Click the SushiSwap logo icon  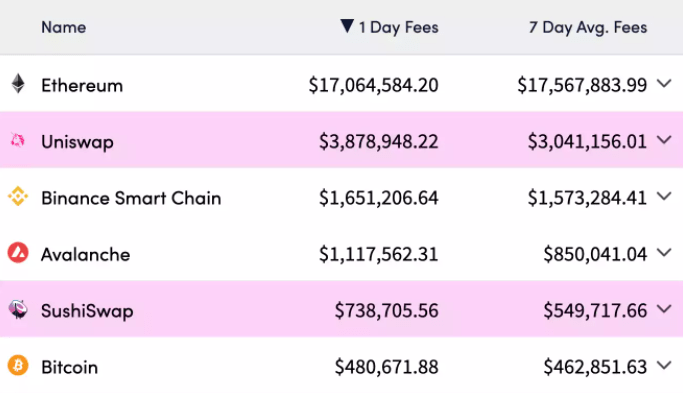[18, 309]
